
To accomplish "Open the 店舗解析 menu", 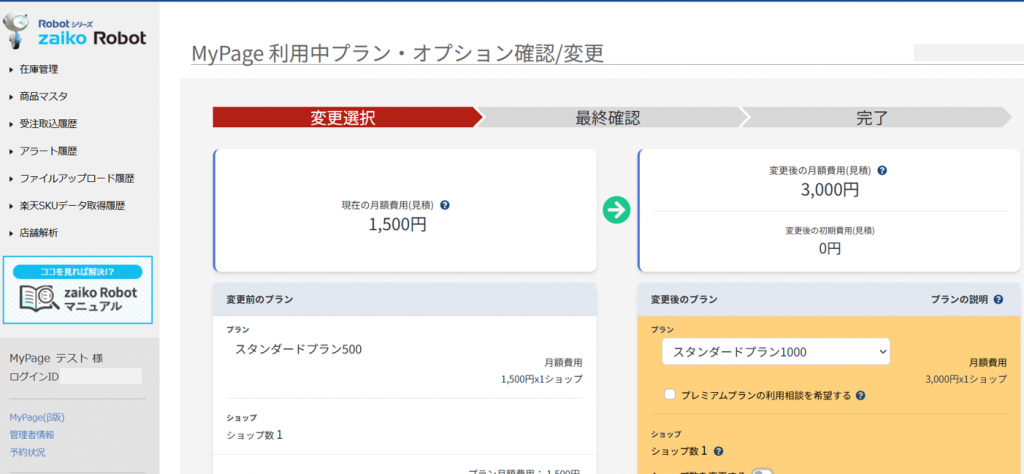I will click(39, 233).
